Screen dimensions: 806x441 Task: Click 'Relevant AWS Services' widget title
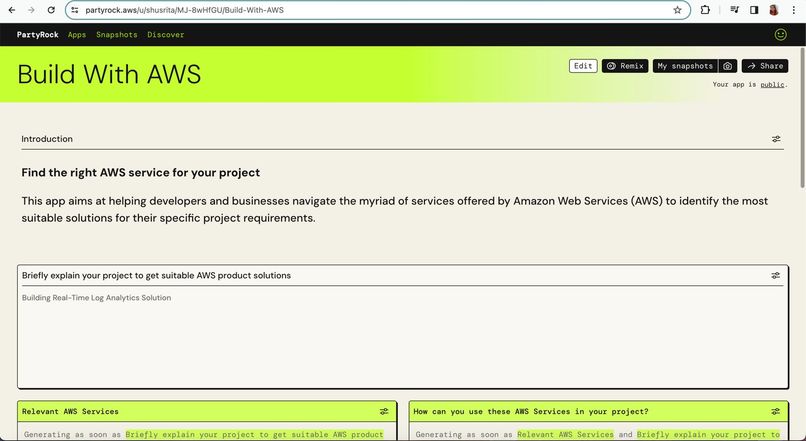point(70,411)
